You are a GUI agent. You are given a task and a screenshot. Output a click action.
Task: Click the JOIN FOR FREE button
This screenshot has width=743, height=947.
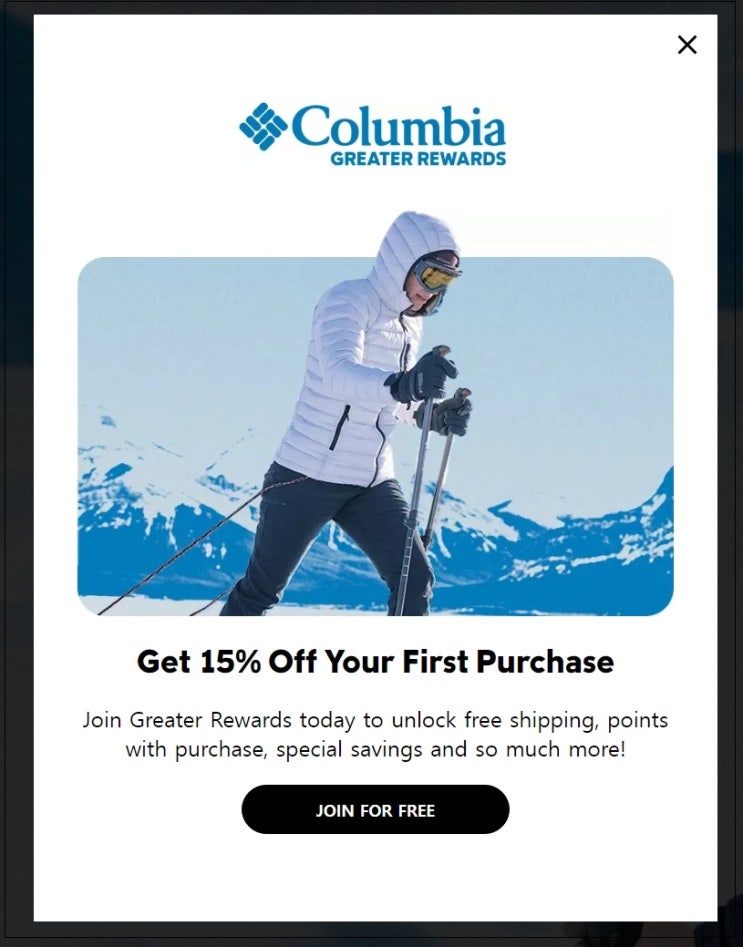pyautogui.click(x=375, y=809)
